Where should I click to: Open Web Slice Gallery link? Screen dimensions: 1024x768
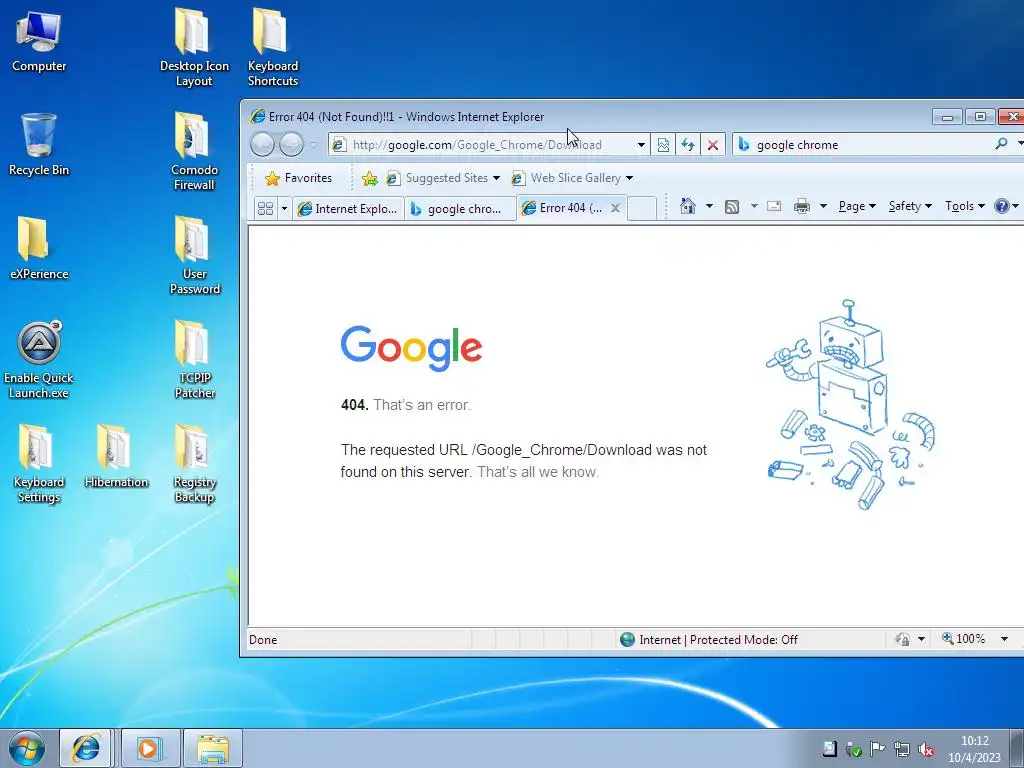click(x=567, y=178)
